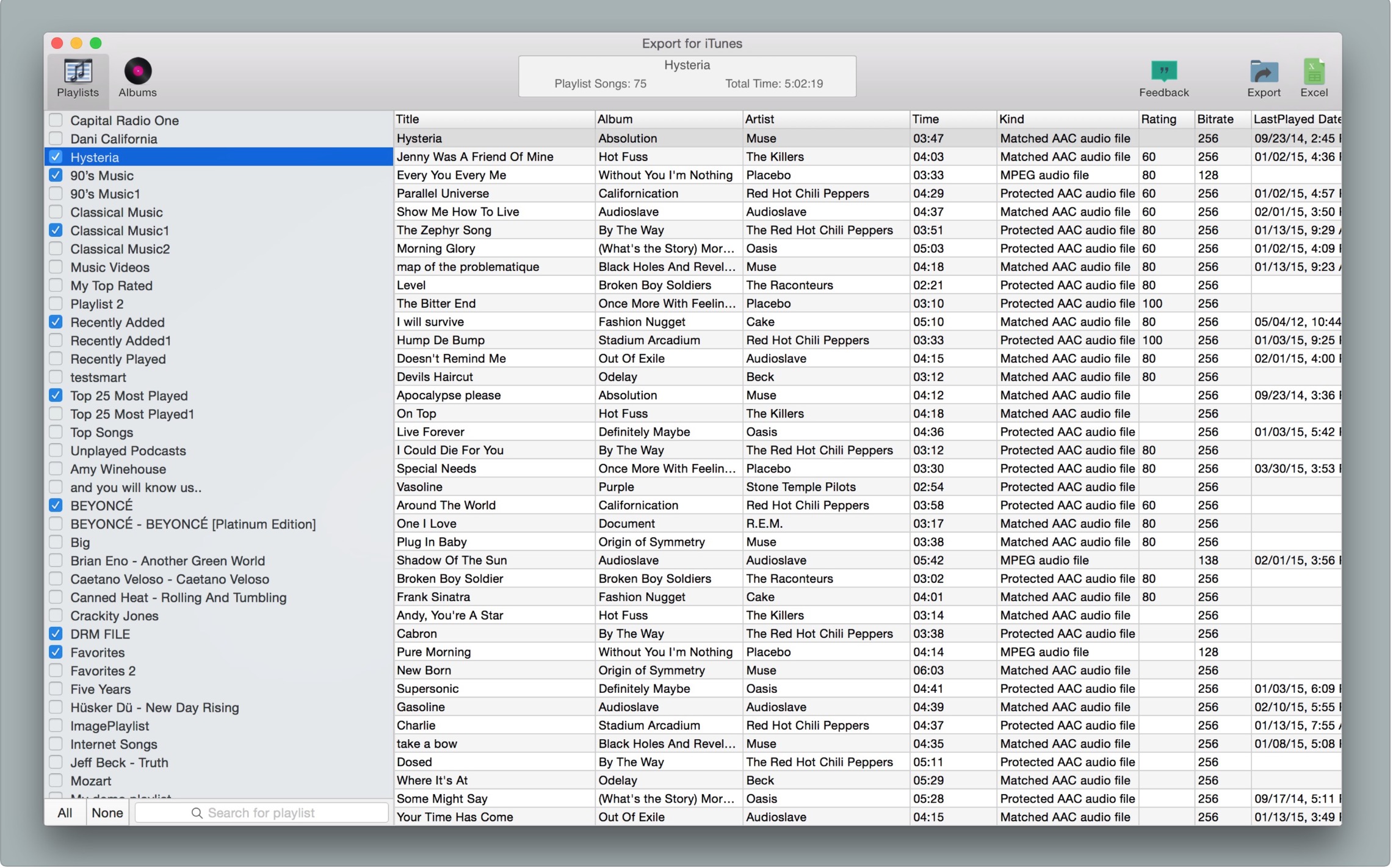Uncheck the 90's Music playlist checkbox
Screen dimensions: 1393x868
click(x=56, y=176)
